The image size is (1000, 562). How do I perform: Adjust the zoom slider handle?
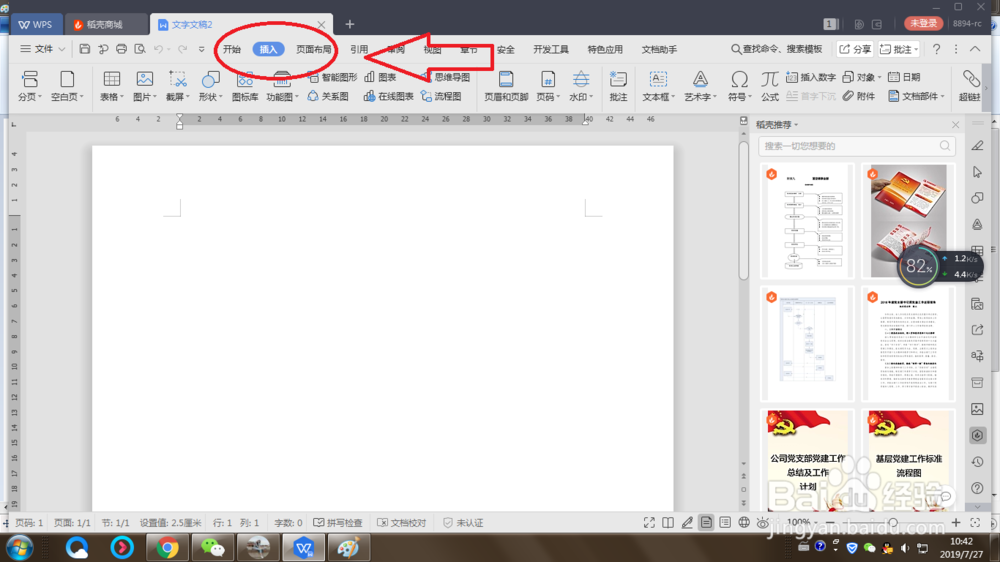(x=893, y=522)
